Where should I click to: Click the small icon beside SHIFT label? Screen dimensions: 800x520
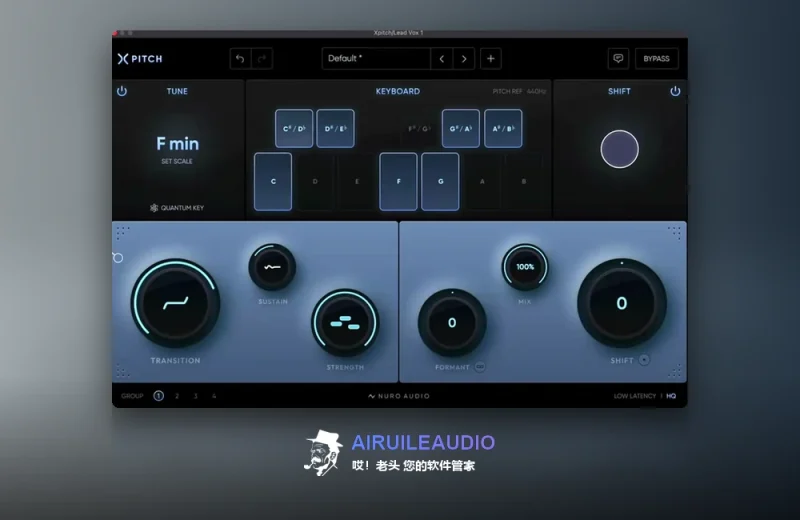coord(644,360)
